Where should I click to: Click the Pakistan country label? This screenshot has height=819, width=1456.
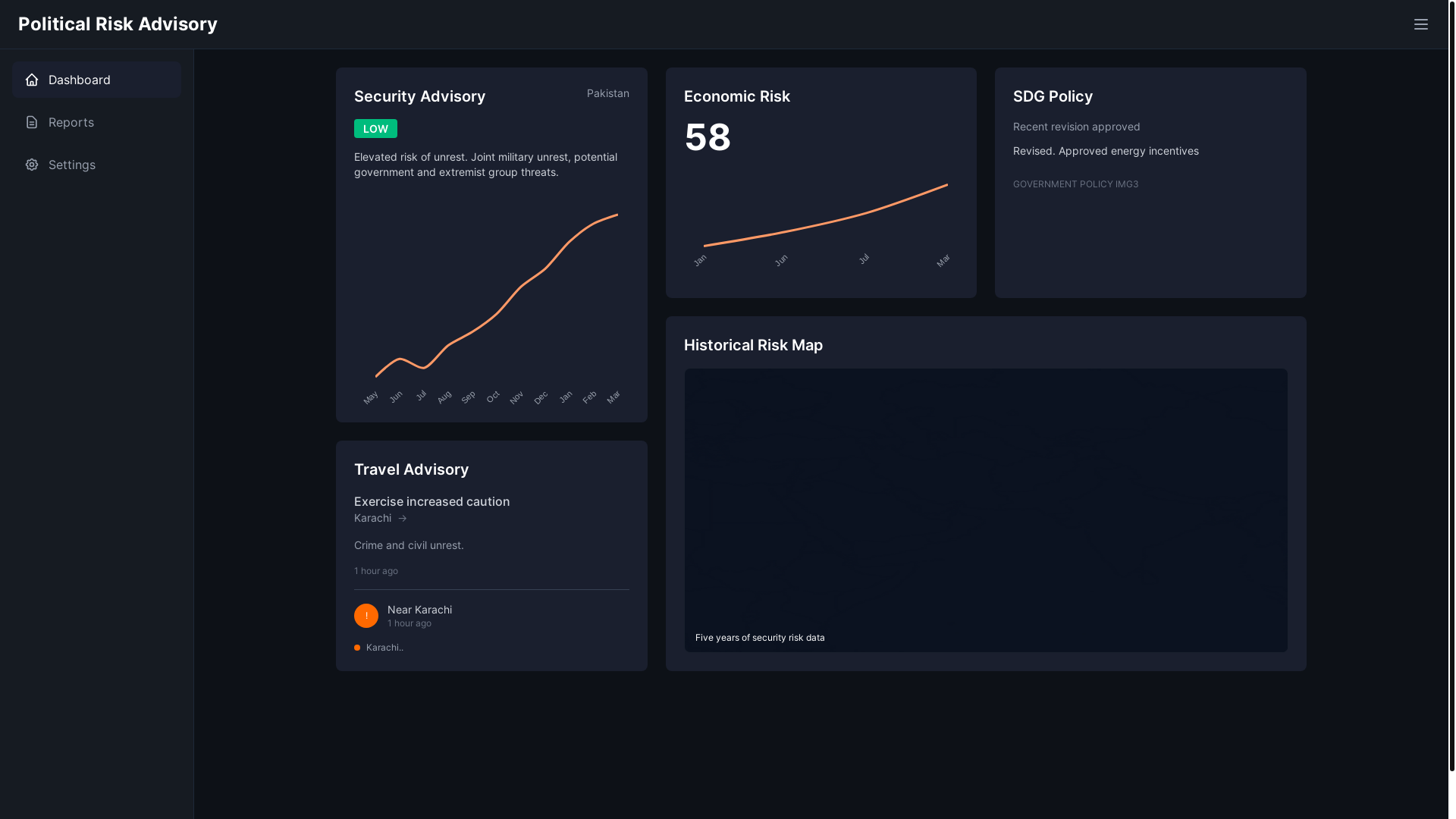[x=607, y=93]
